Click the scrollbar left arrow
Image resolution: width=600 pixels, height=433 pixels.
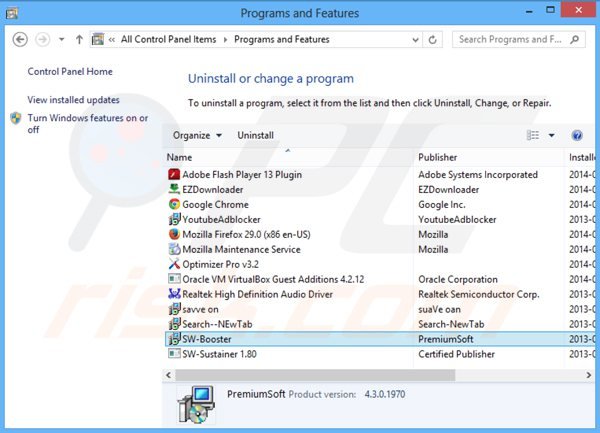click(x=169, y=375)
